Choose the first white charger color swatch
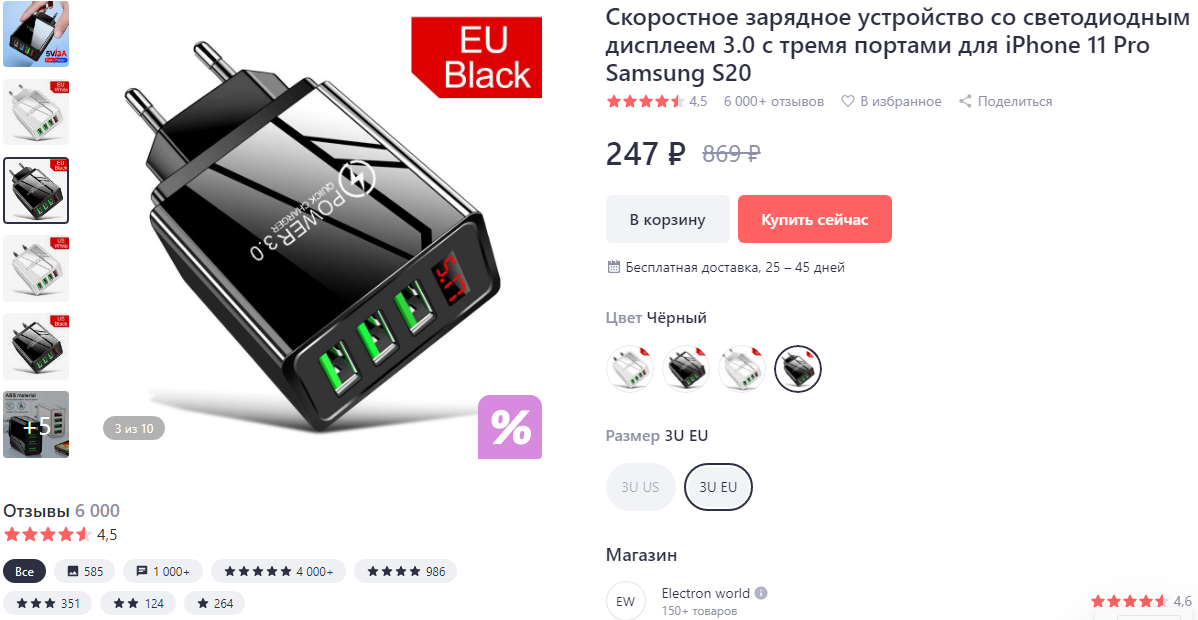The width and height of the screenshot is (1198, 620). click(x=630, y=368)
